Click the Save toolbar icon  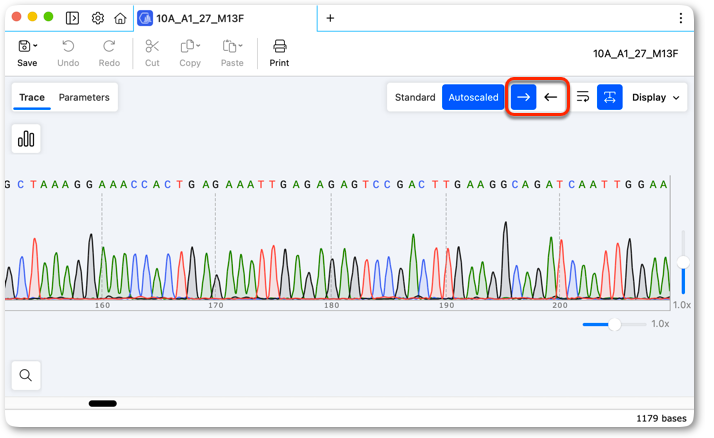click(24, 46)
